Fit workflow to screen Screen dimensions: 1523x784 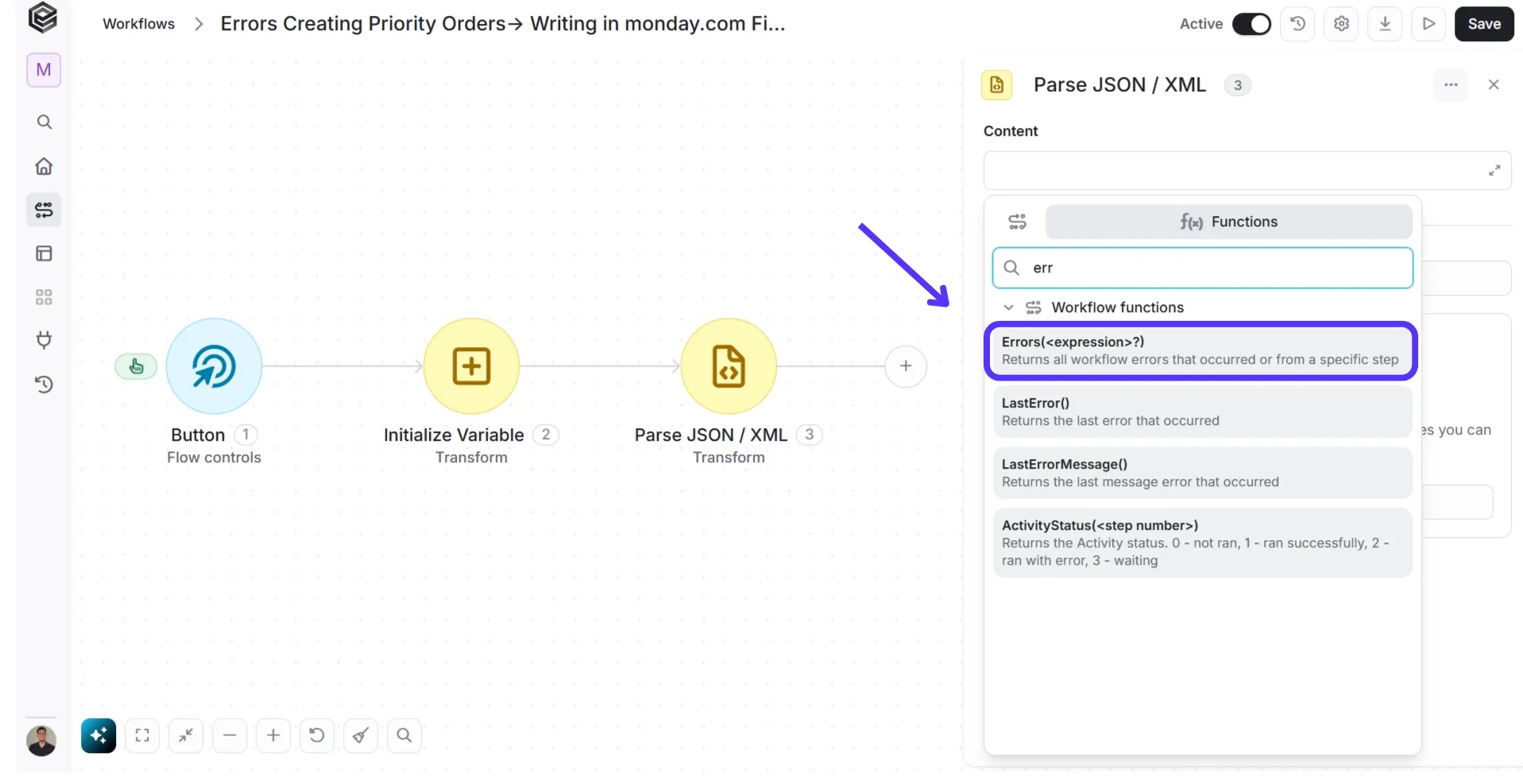142,736
